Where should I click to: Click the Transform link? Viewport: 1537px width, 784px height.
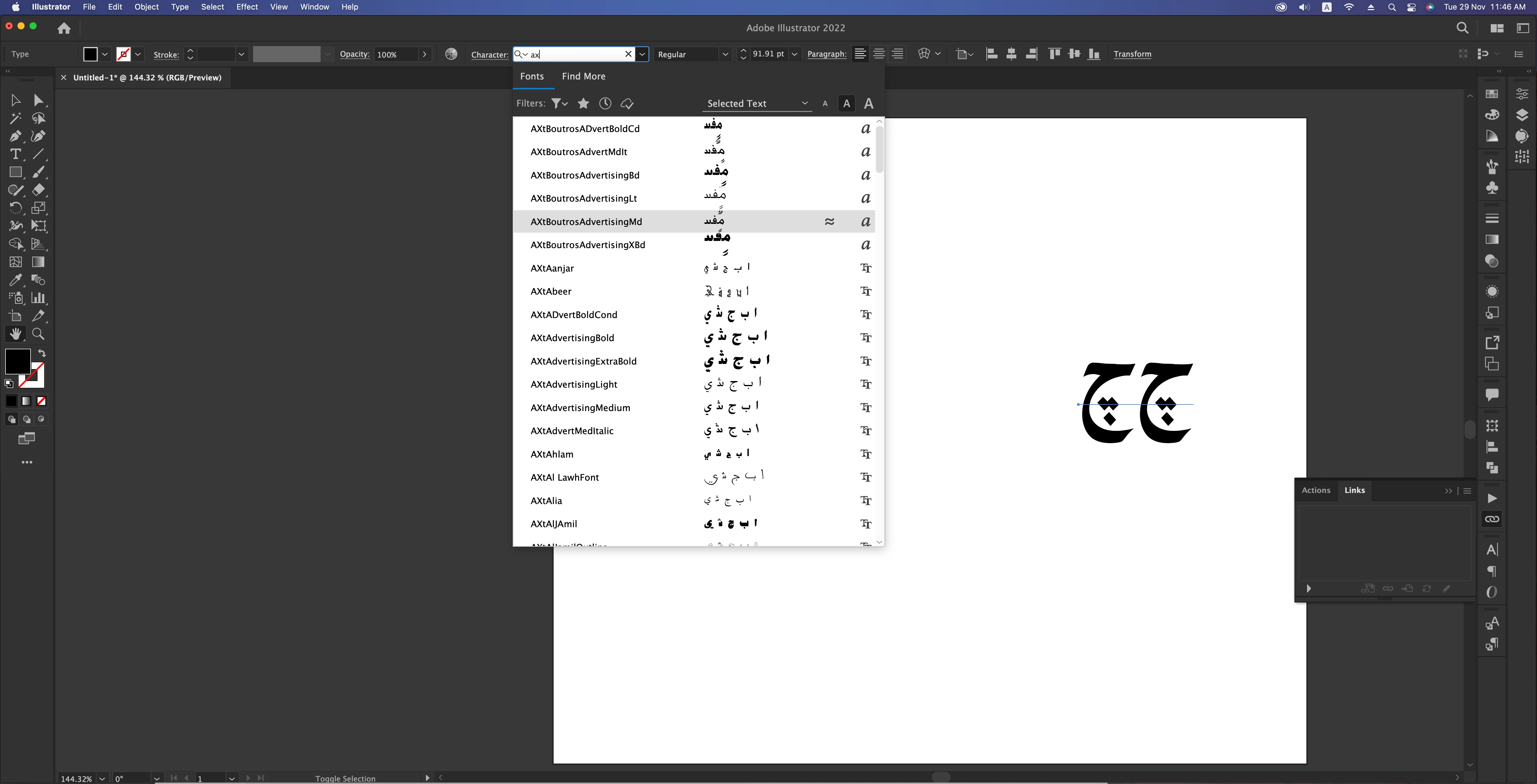(1132, 54)
